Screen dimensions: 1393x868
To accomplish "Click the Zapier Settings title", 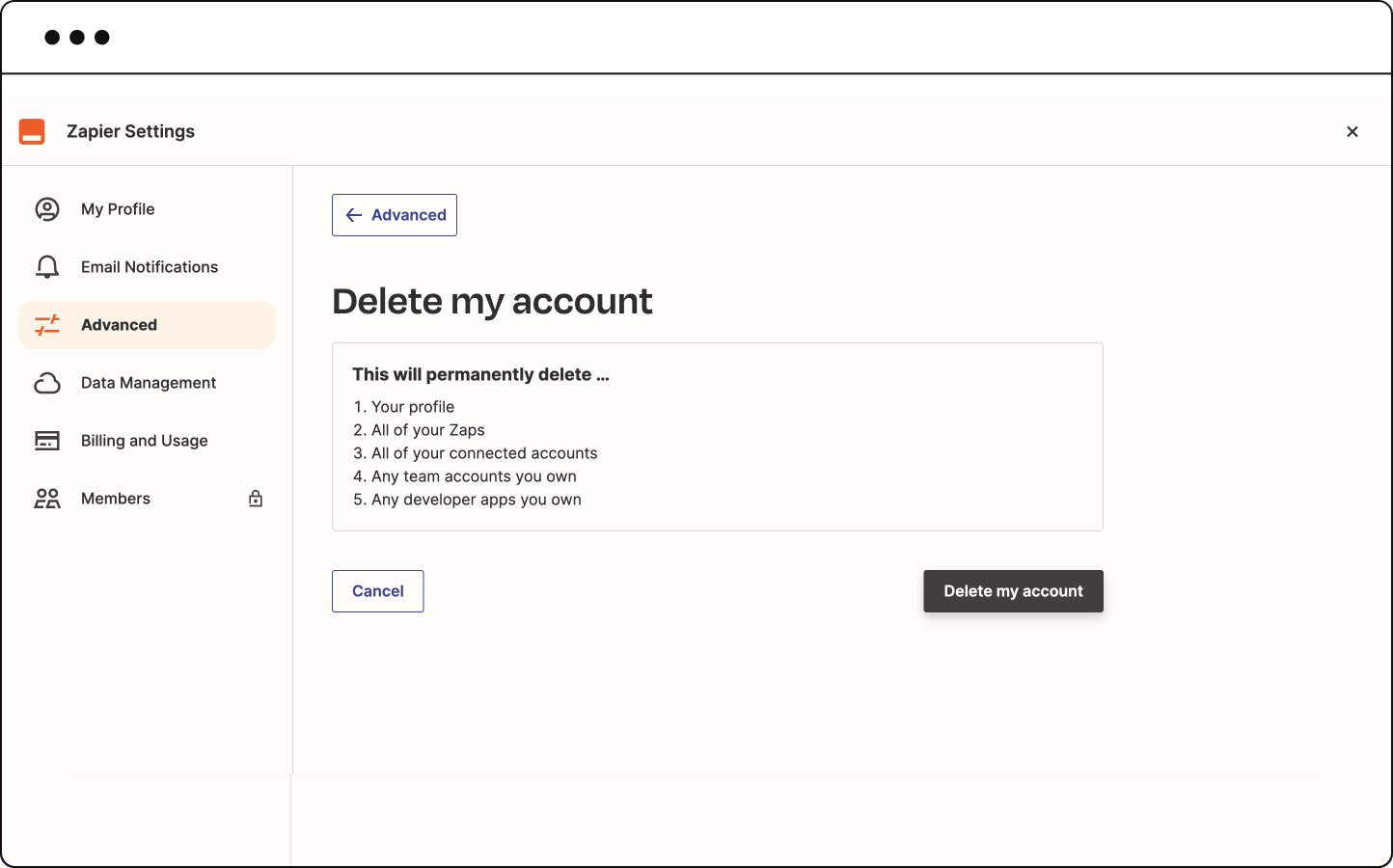I will 130,131.
